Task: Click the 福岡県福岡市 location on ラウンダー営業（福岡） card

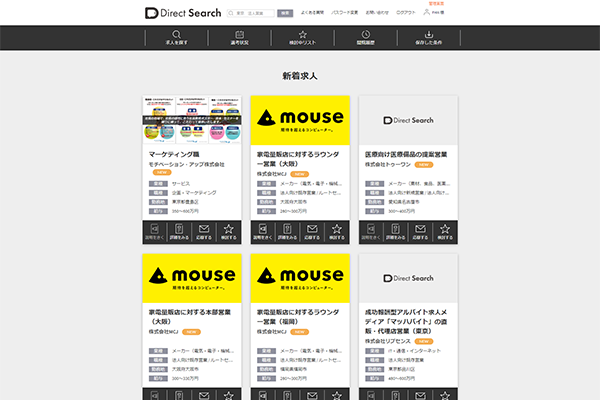Action: click(x=293, y=369)
